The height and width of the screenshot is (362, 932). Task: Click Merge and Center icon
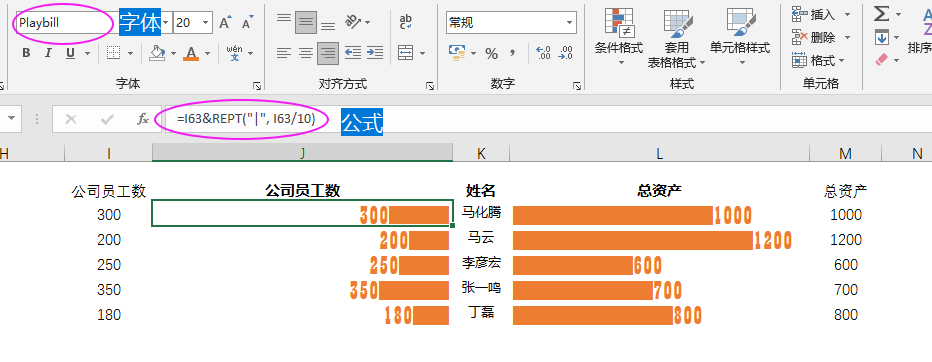point(406,53)
